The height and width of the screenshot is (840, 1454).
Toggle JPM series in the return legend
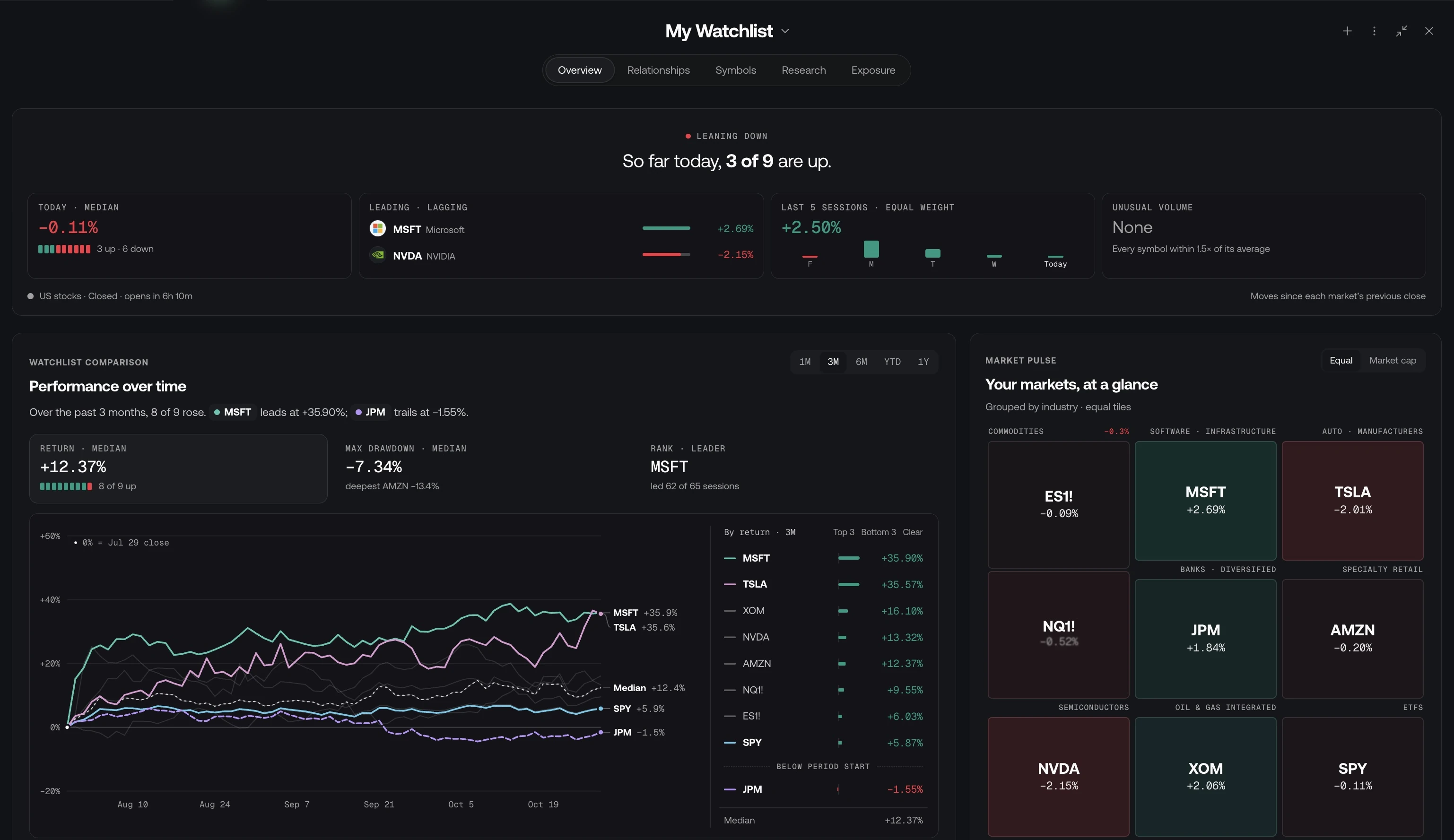point(823,789)
